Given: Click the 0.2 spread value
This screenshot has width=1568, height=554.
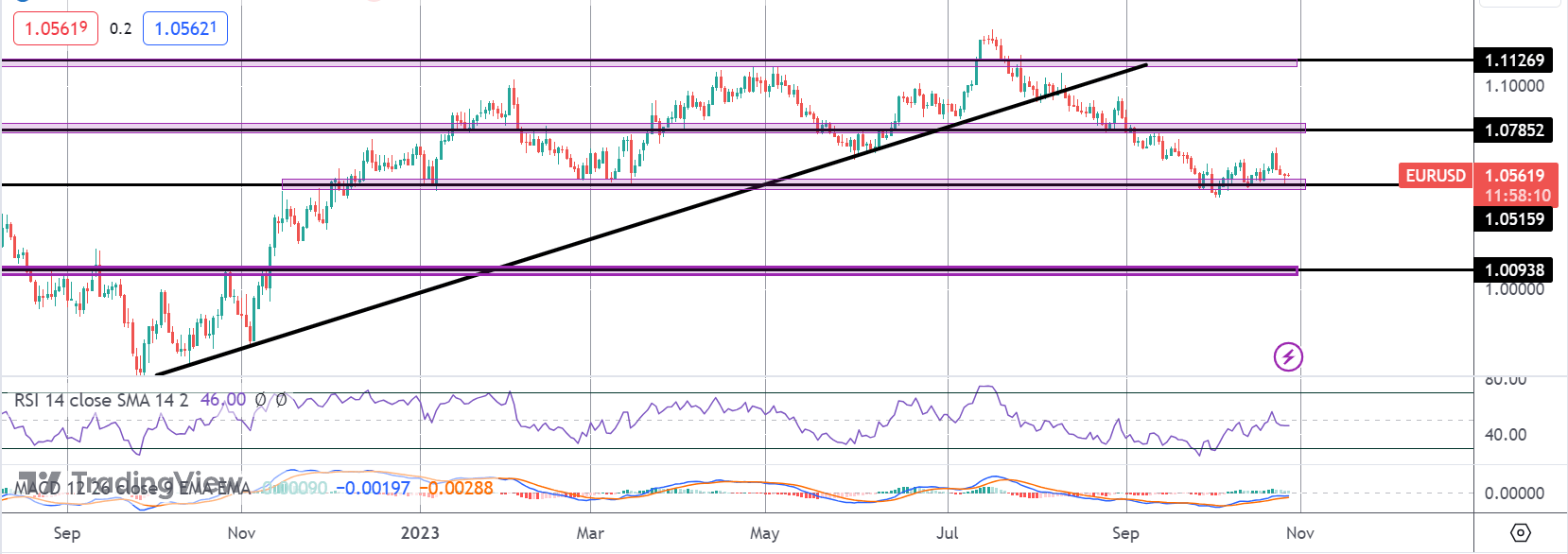Looking at the screenshot, I should [x=121, y=28].
